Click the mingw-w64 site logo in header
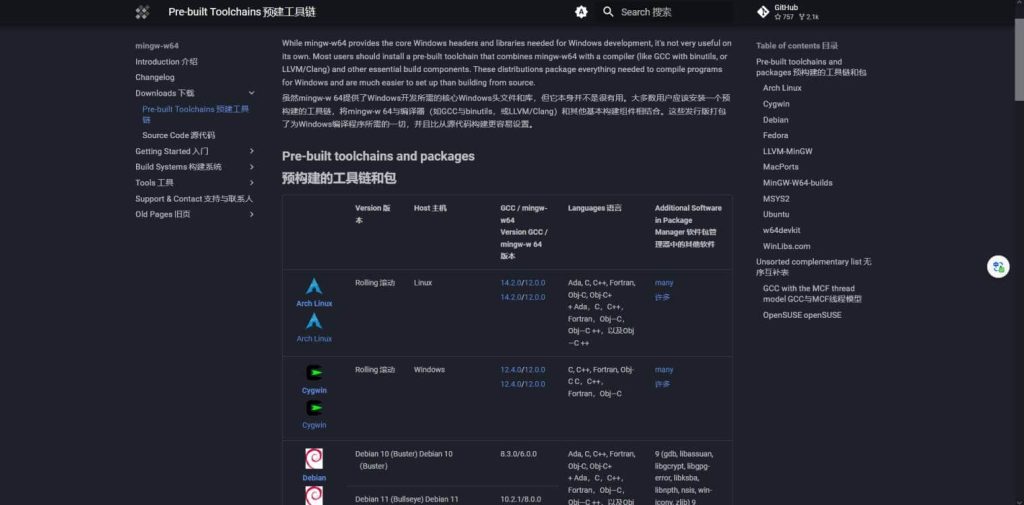 [x=142, y=12]
